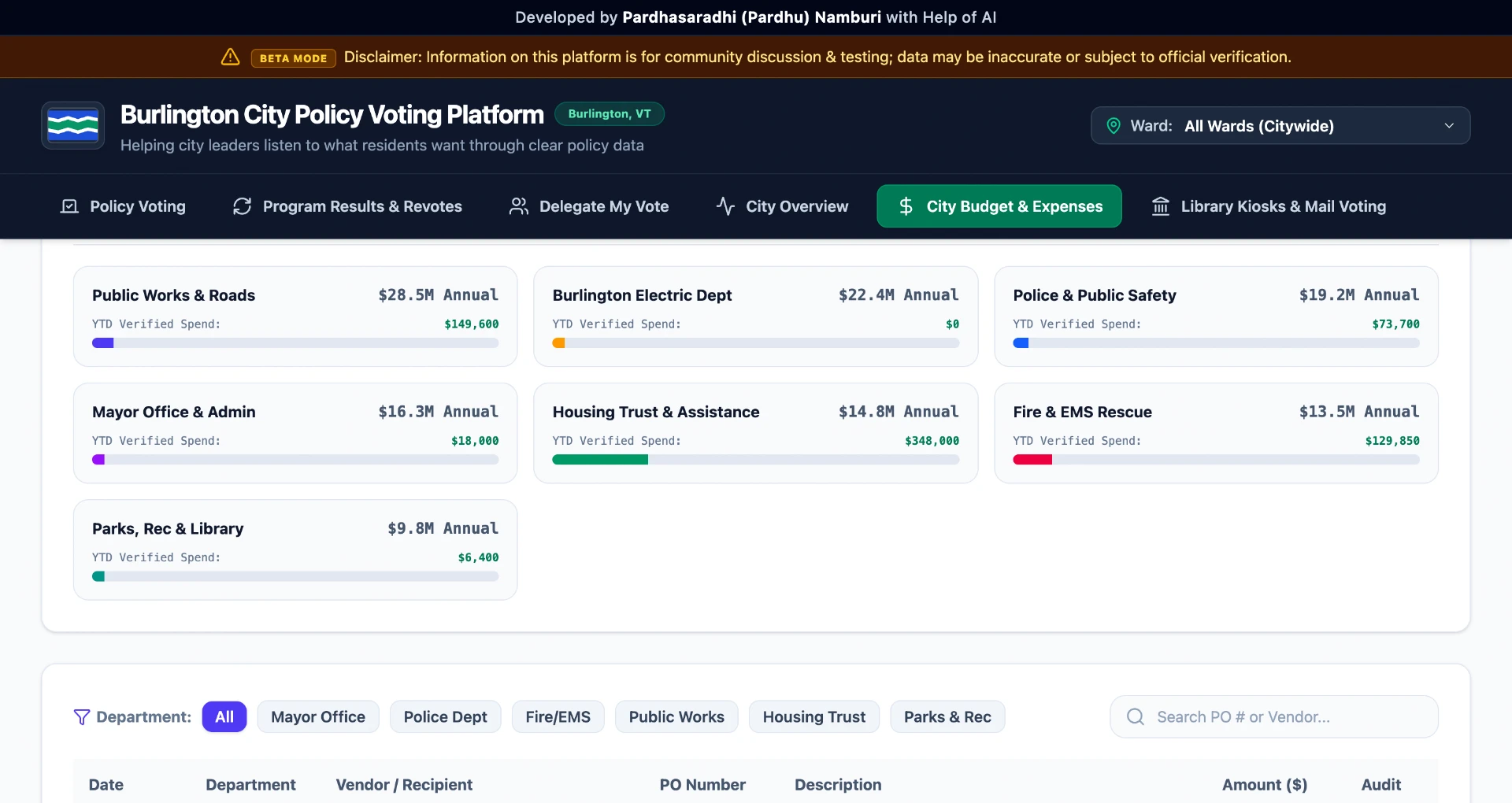
Task: Select the All department filter
Action: (x=224, y=717)
